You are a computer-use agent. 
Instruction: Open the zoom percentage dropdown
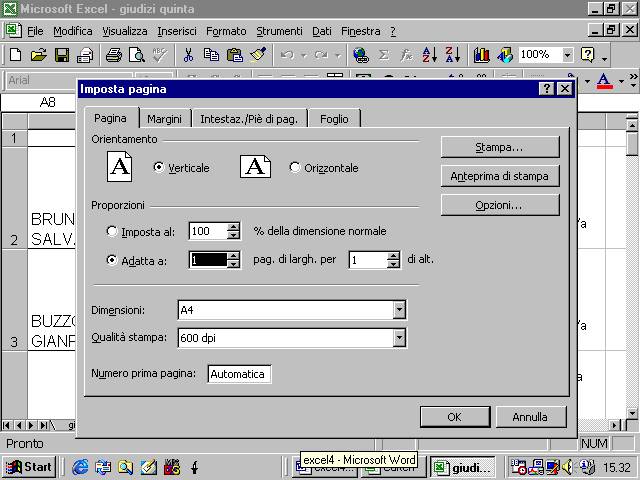pos(567,55)
